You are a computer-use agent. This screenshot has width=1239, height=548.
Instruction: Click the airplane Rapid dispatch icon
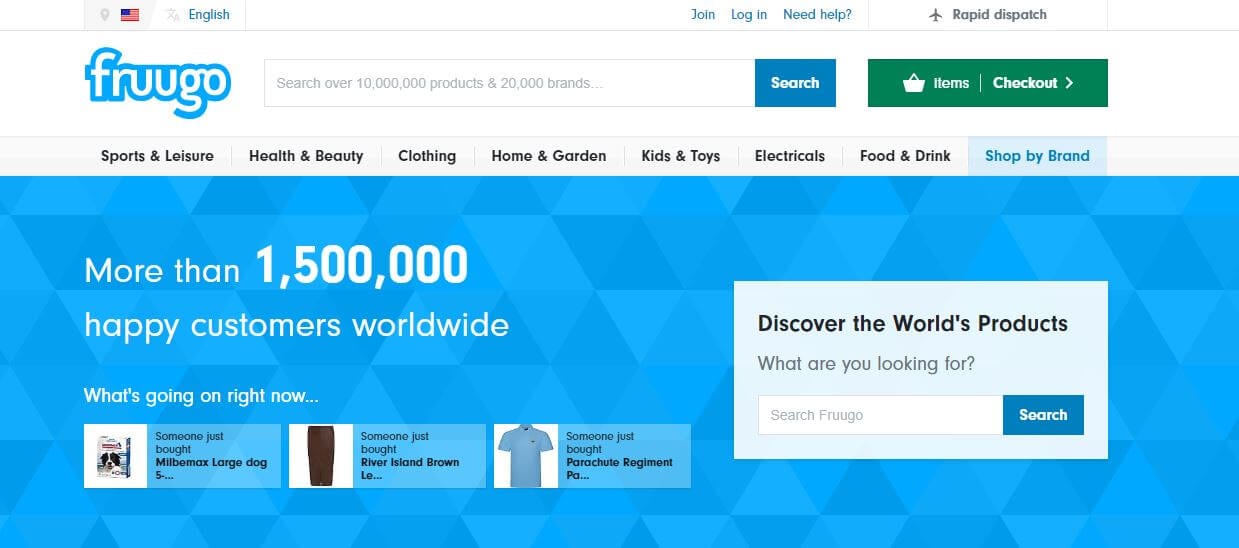click(936, 15)
